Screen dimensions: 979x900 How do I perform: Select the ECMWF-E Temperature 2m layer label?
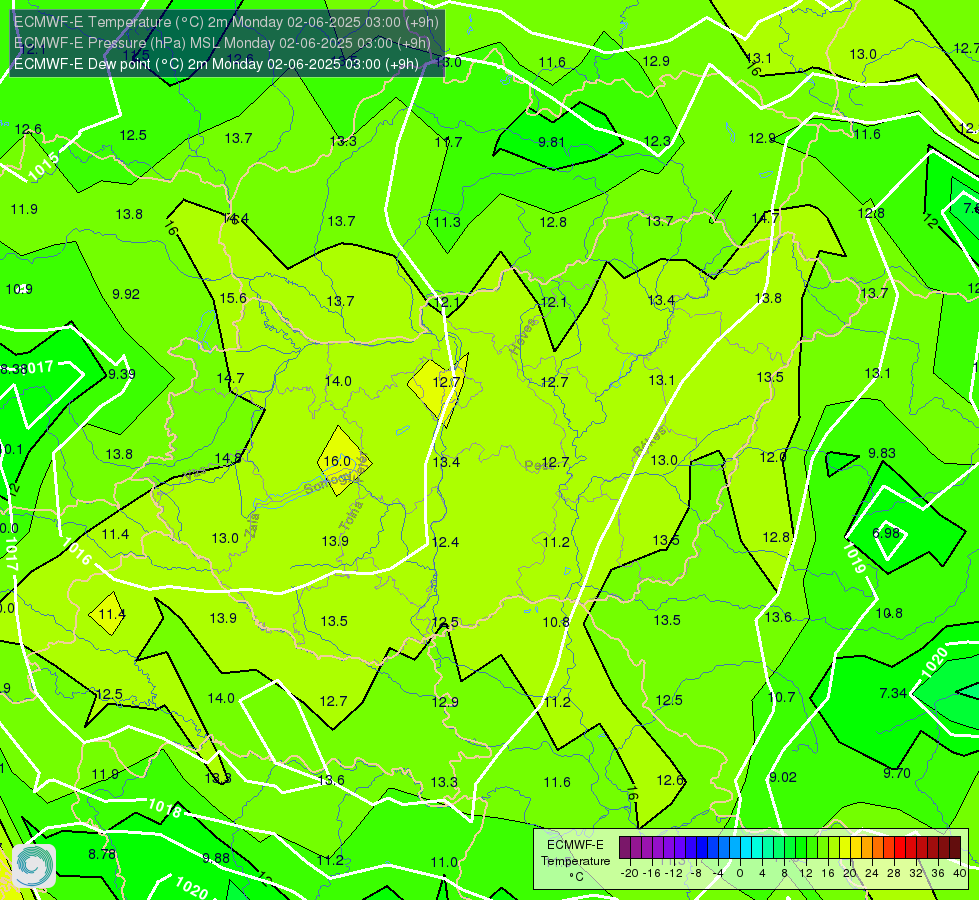pyautogui.click(x=226, y=22)
